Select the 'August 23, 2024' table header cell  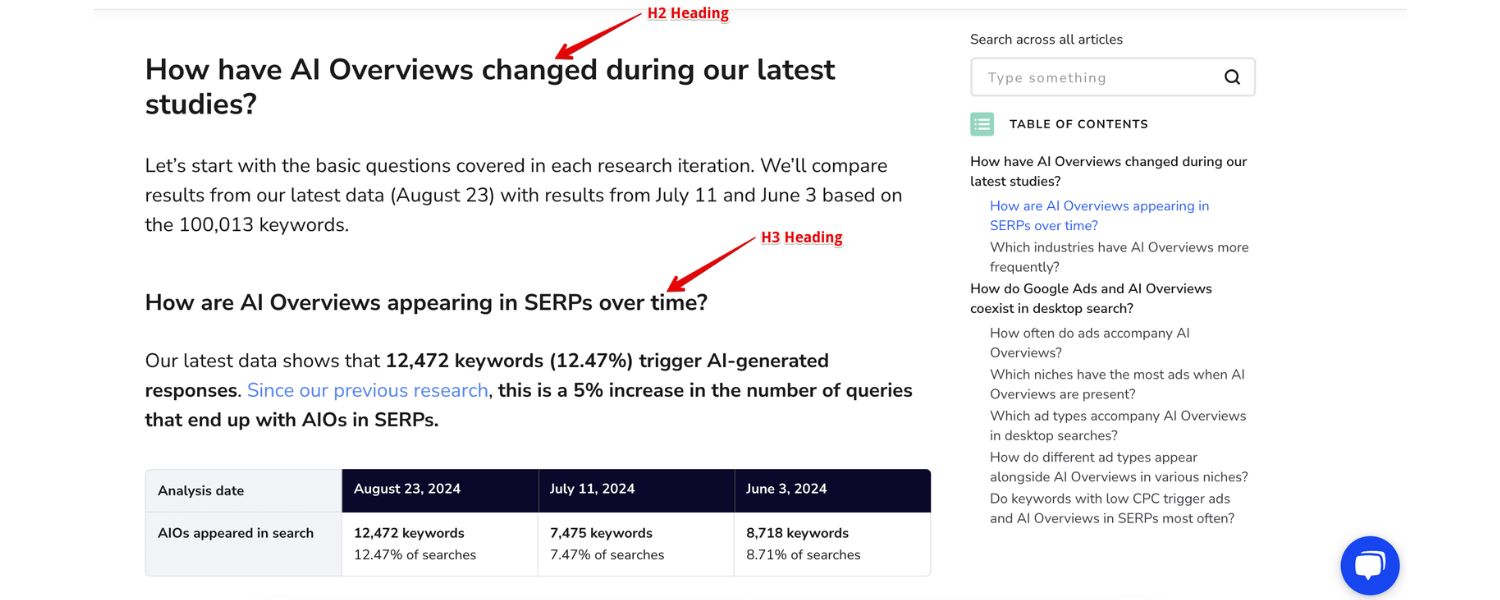pos(408,490)
